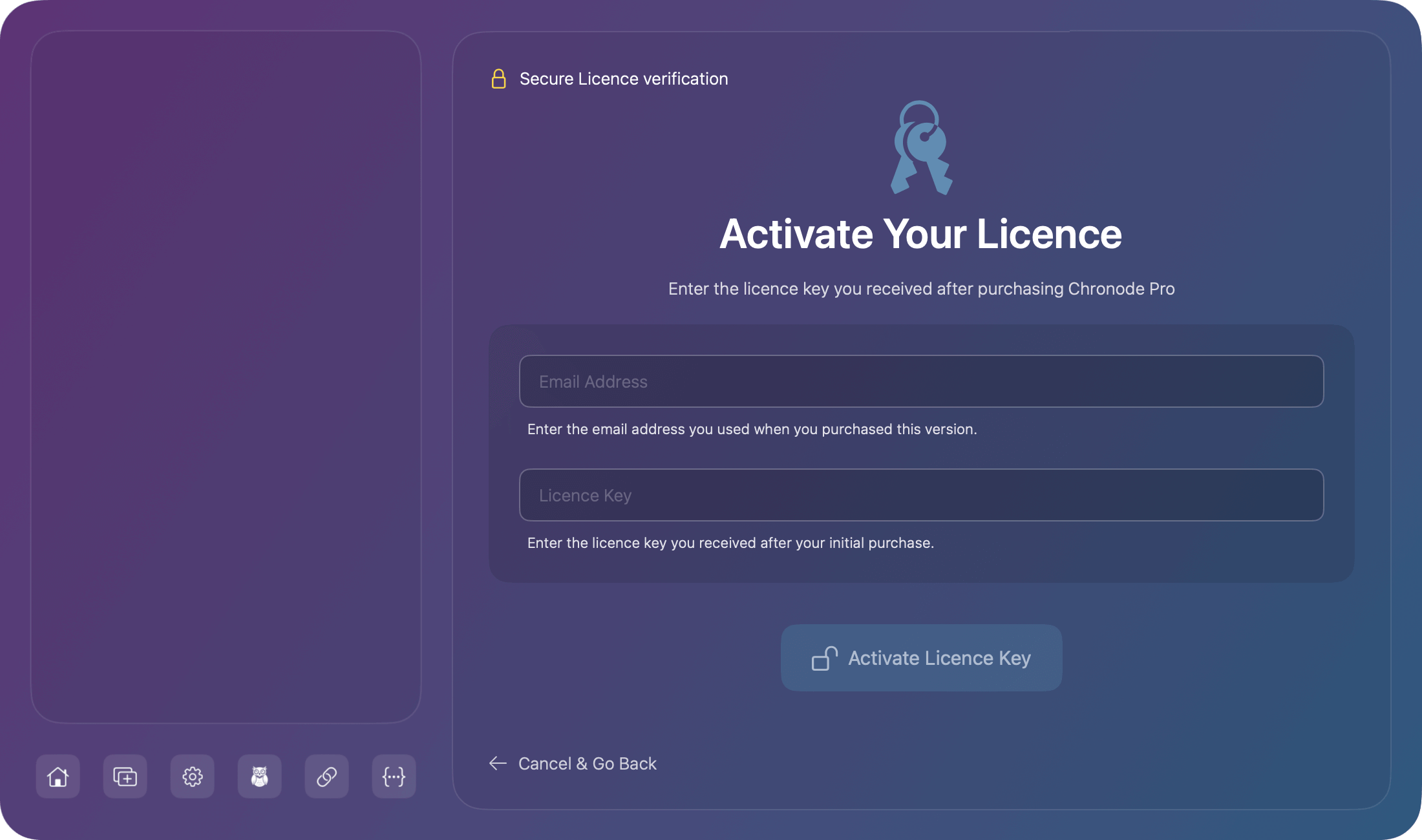
Task: Click the link icon in the dock
Action: (x=326, y=777)
